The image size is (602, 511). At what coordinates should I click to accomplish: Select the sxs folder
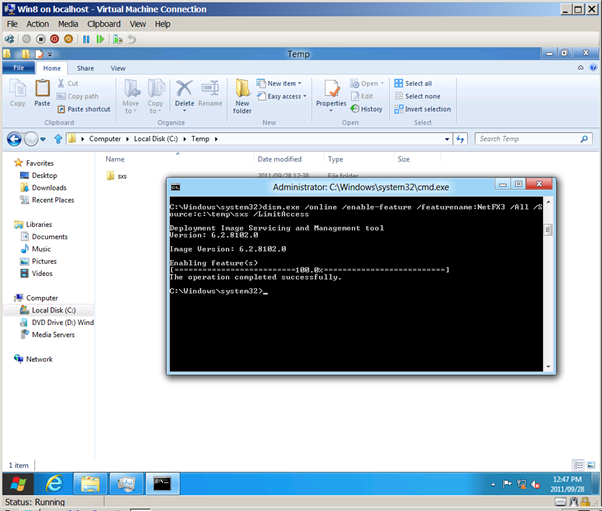point(116,176)
